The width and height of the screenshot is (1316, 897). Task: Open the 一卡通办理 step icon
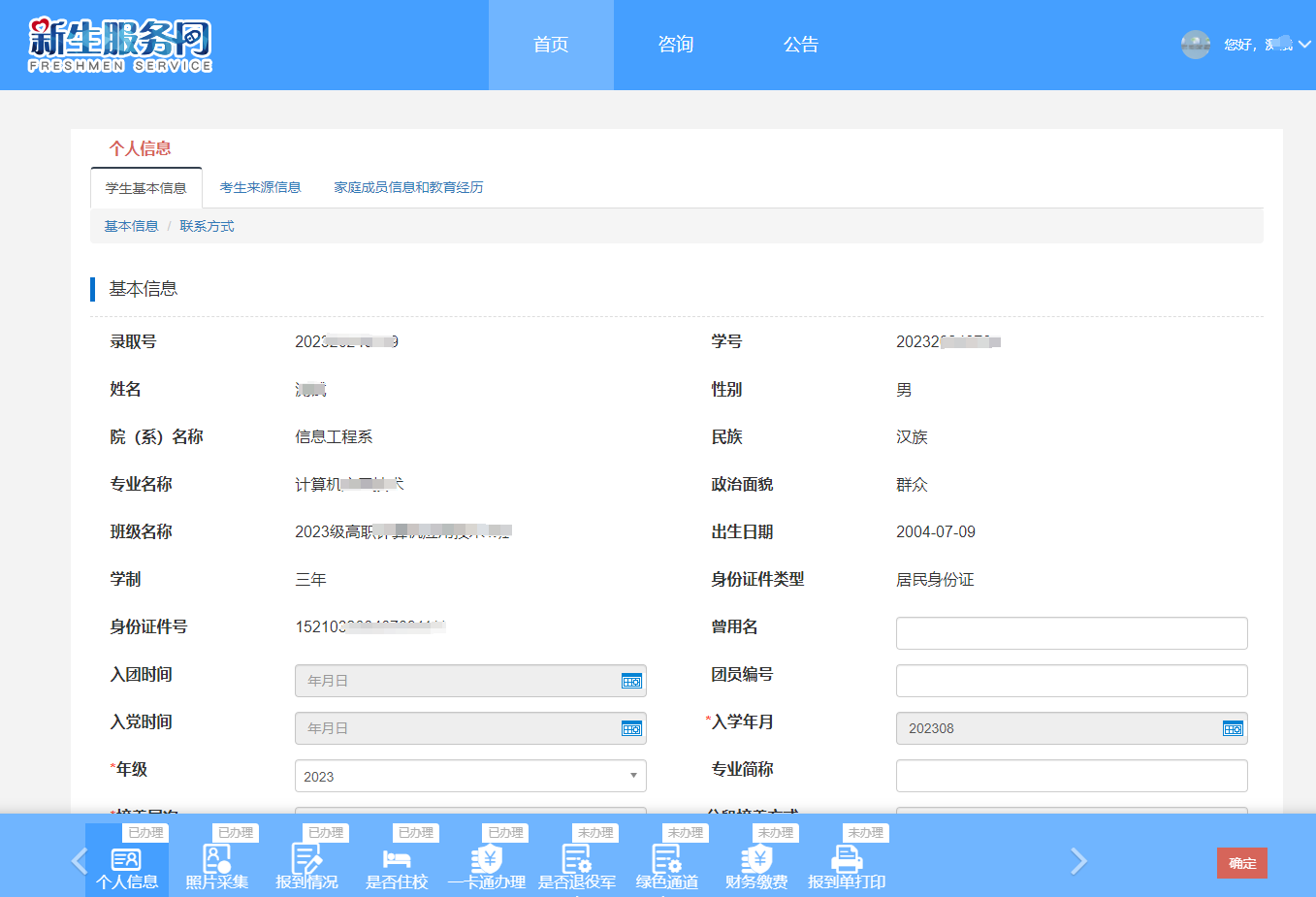487,860
